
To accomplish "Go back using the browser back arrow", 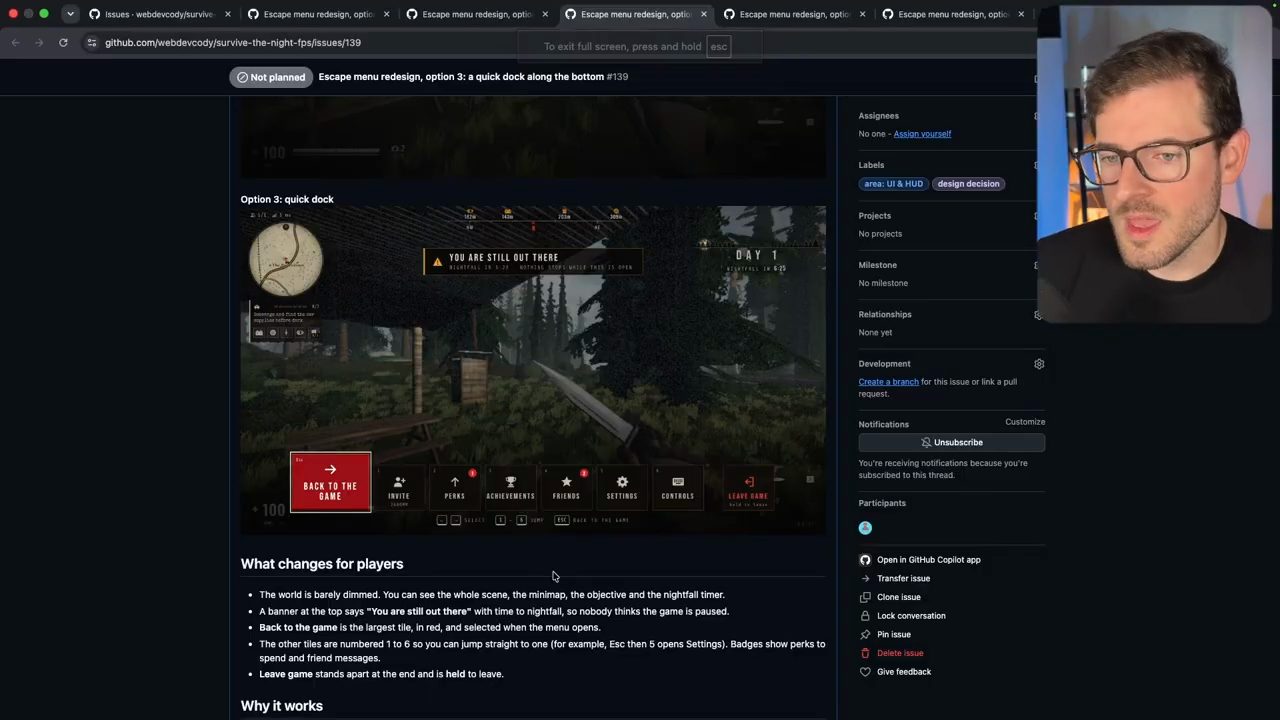I will pyautogui.click(x=15, y=42).
